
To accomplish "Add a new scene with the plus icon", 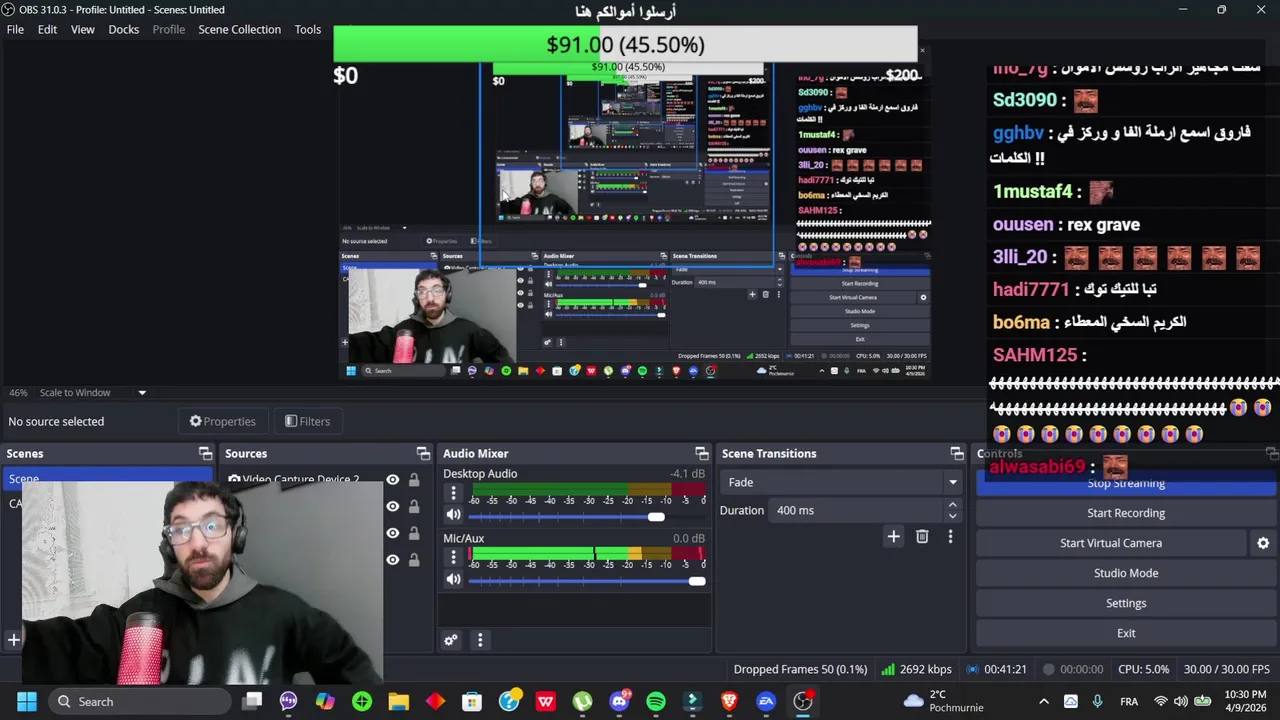I will coord(14,639).
